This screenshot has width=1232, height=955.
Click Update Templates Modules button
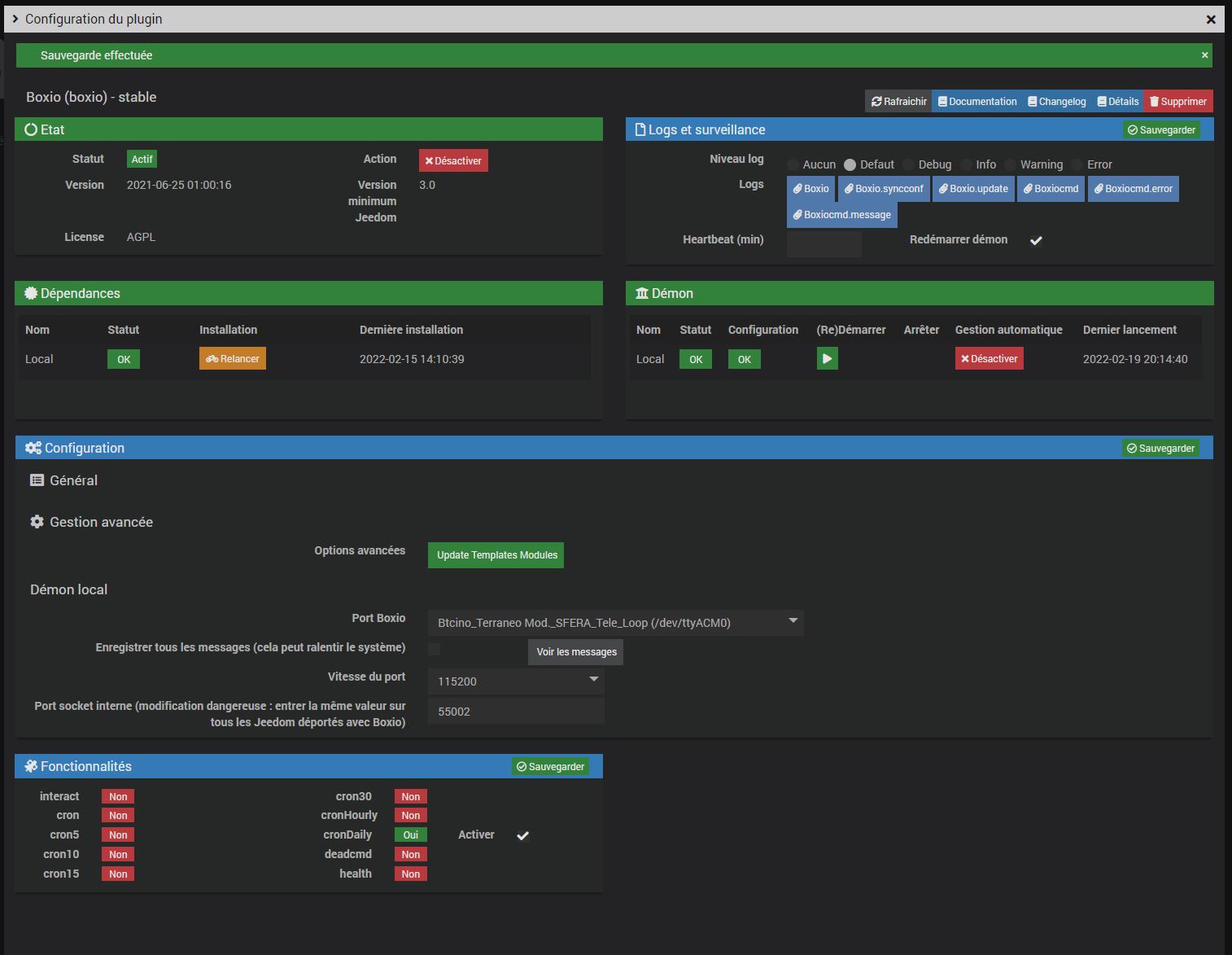tap(496, 555)
